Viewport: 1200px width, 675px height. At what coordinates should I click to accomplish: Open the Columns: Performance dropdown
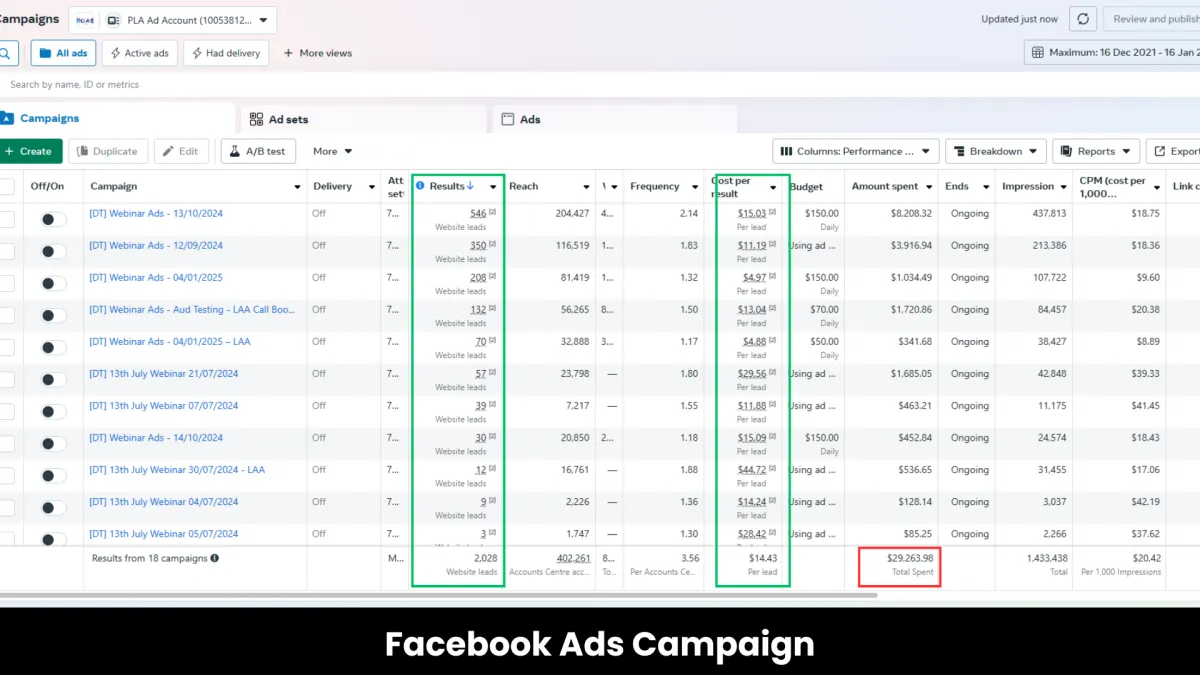[x=856, y=151]
